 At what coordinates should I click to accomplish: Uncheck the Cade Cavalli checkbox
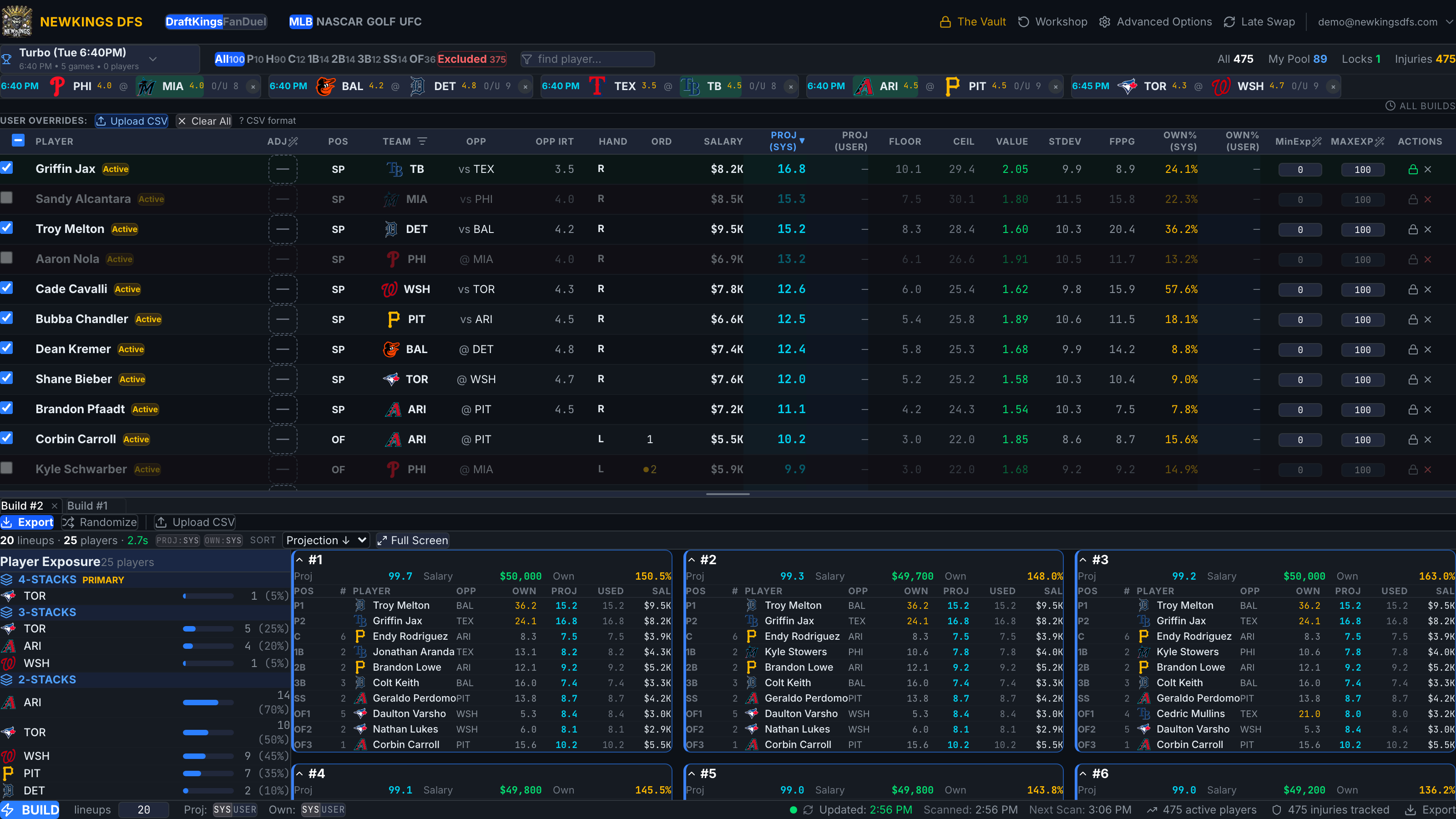pos(7,288)
